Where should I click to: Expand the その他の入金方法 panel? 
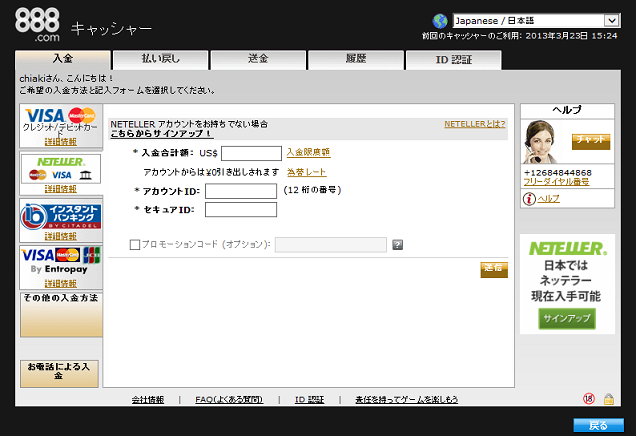pyautogui.click(x=60, y=299)
